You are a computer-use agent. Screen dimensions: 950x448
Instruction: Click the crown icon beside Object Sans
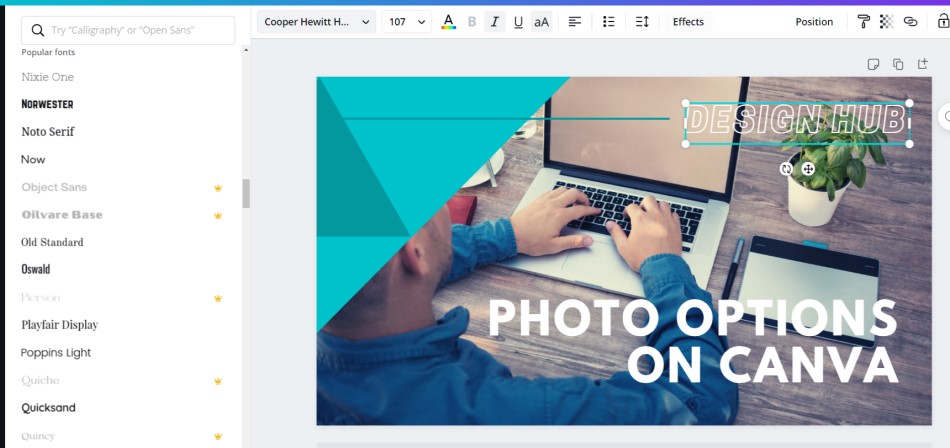218,188
